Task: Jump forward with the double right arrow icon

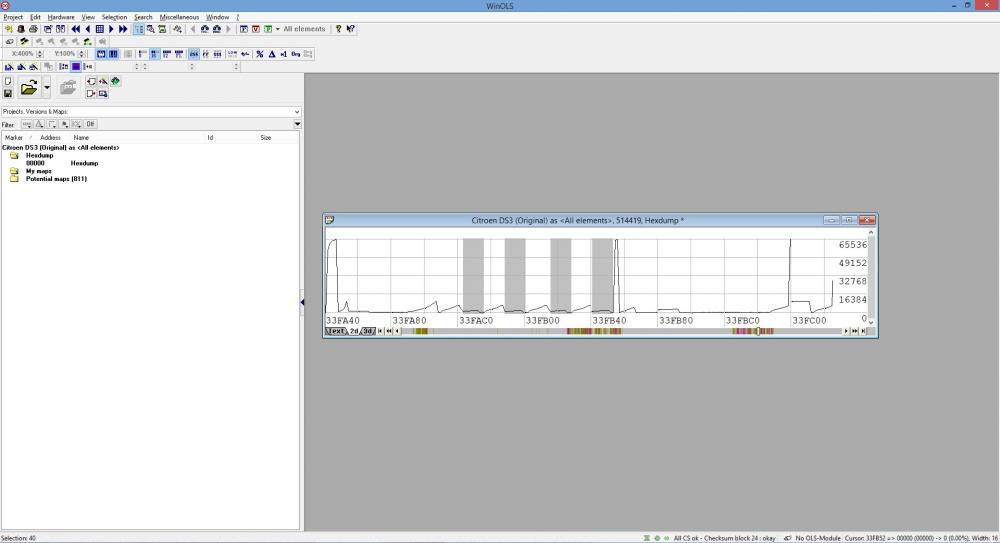Action: [x=123, y=29]
